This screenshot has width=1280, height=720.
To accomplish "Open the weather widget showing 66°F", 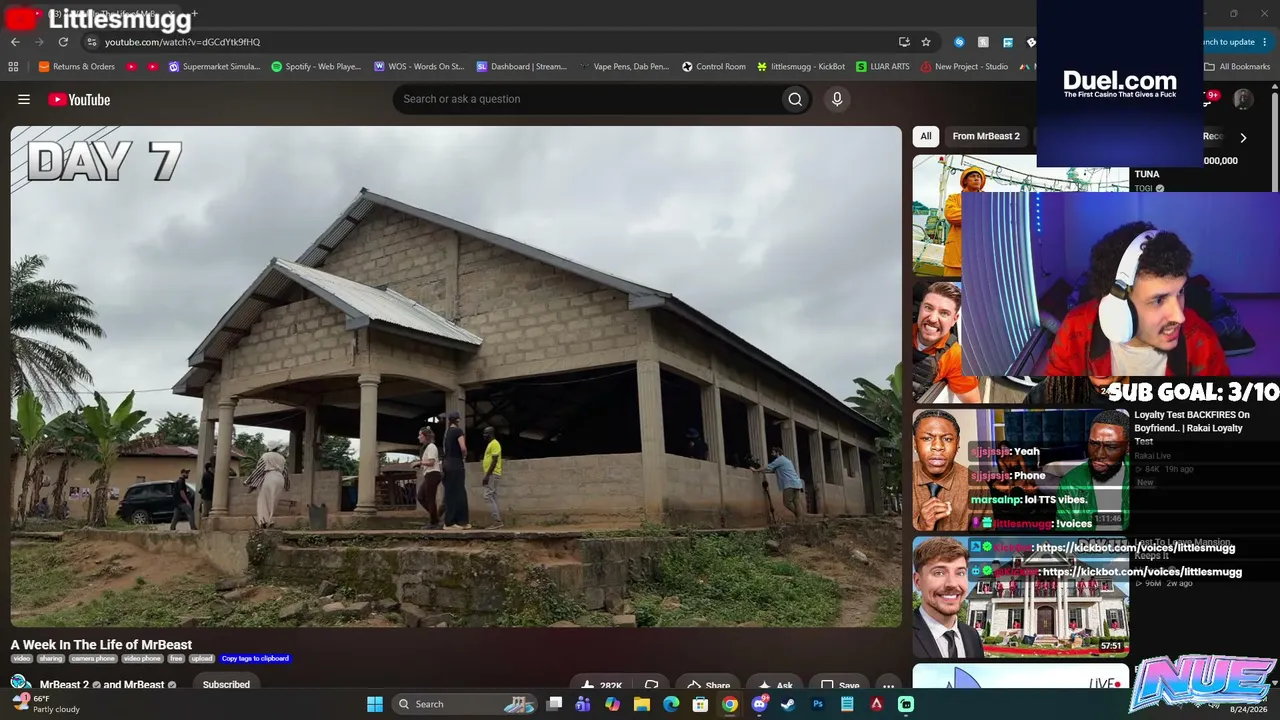I will point(48,704).
